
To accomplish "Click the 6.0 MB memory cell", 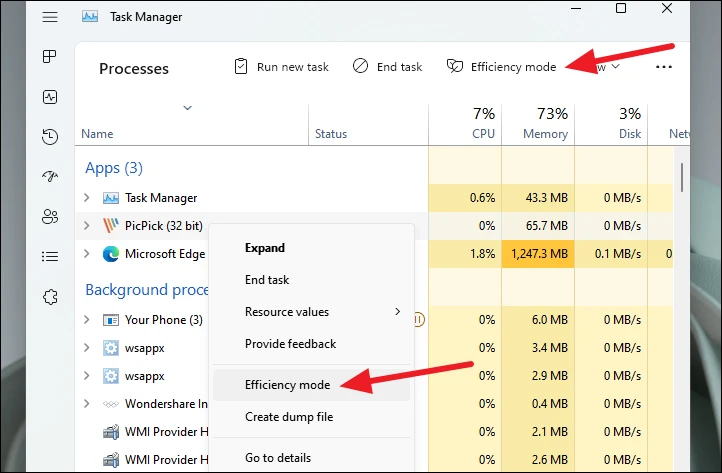I will (x=538, y=319).
